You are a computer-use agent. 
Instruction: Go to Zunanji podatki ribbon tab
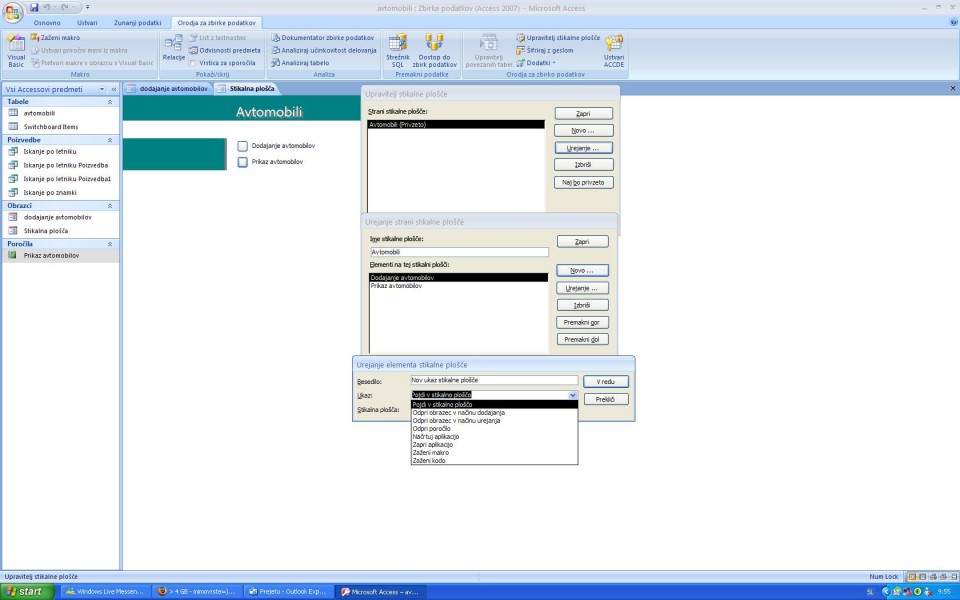(138, 23)
